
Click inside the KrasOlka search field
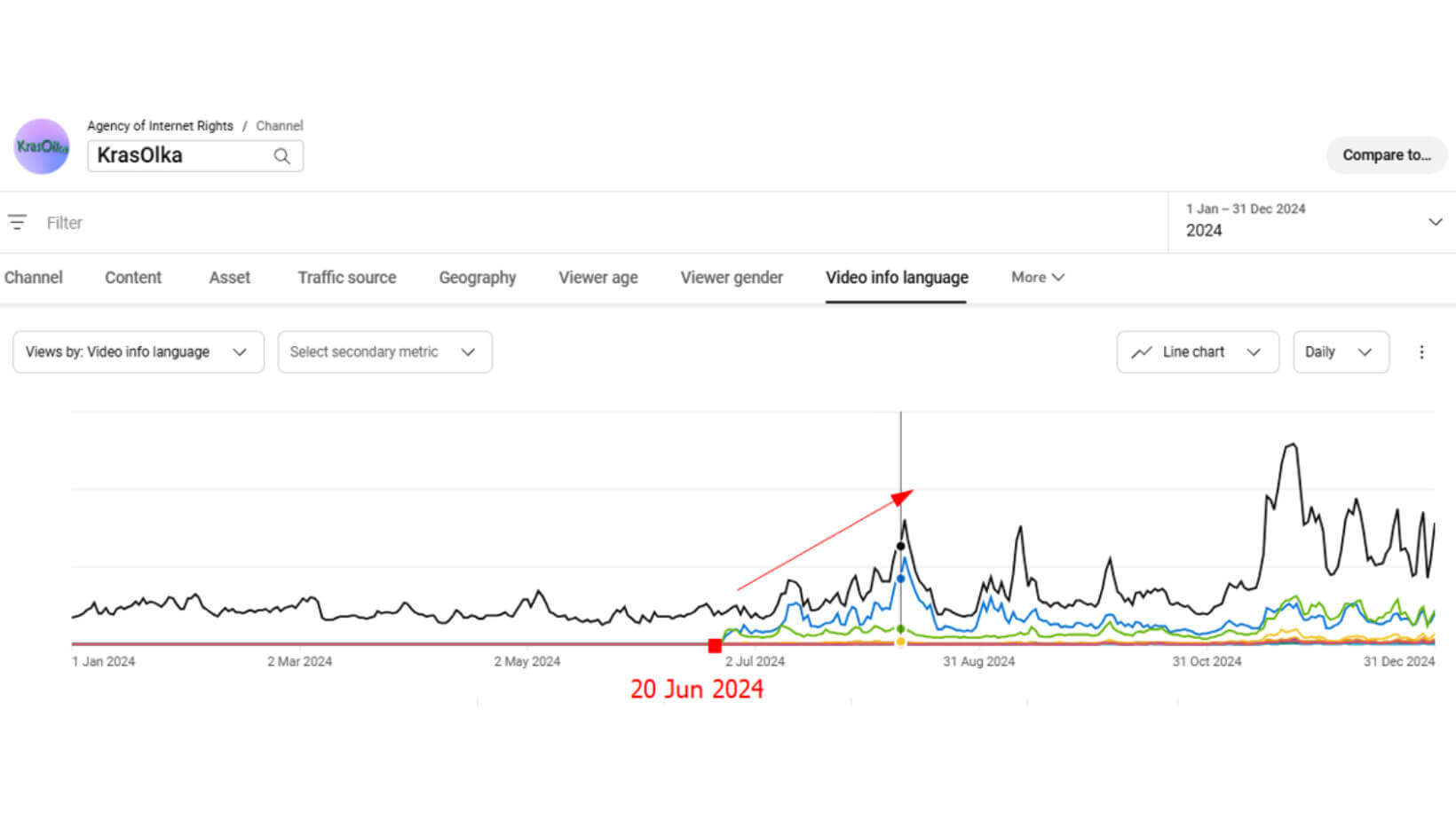coord(178,155)
